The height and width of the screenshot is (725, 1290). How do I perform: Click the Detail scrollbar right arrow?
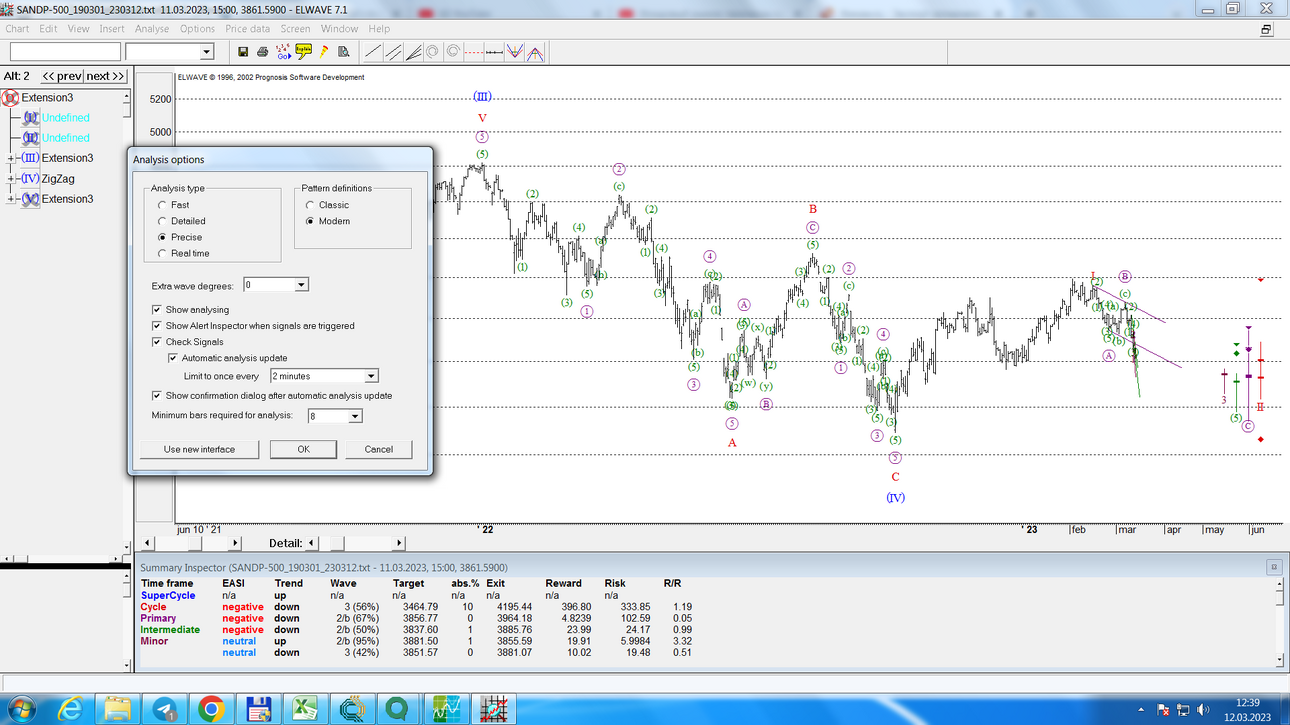pyautogui.click(x=399, y=543)
